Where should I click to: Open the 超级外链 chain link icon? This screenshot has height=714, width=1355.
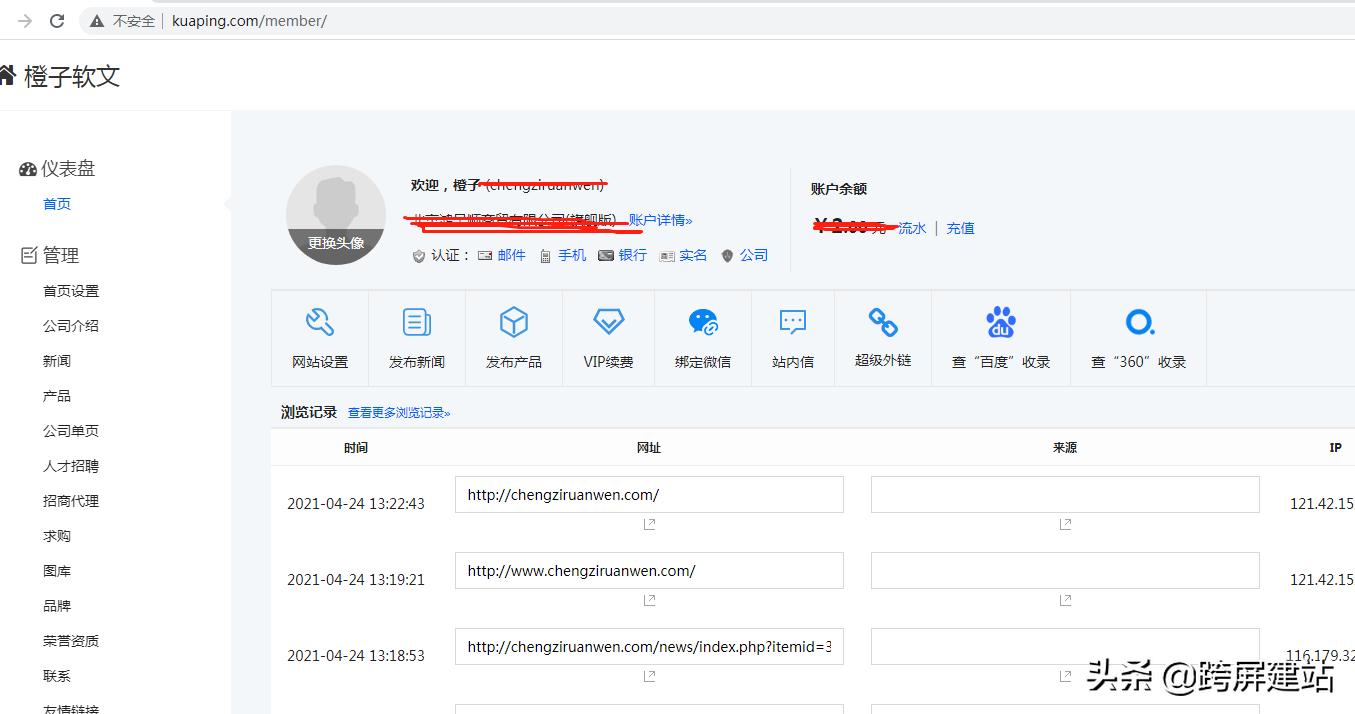coord(883,322)
